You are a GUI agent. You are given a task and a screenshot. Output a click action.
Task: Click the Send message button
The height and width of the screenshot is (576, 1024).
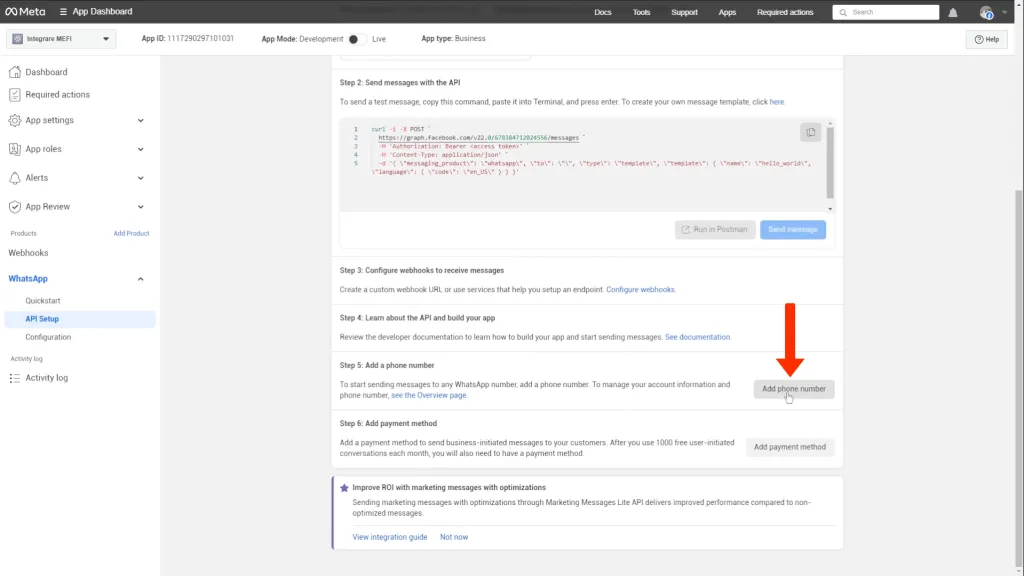pos(793,229)
